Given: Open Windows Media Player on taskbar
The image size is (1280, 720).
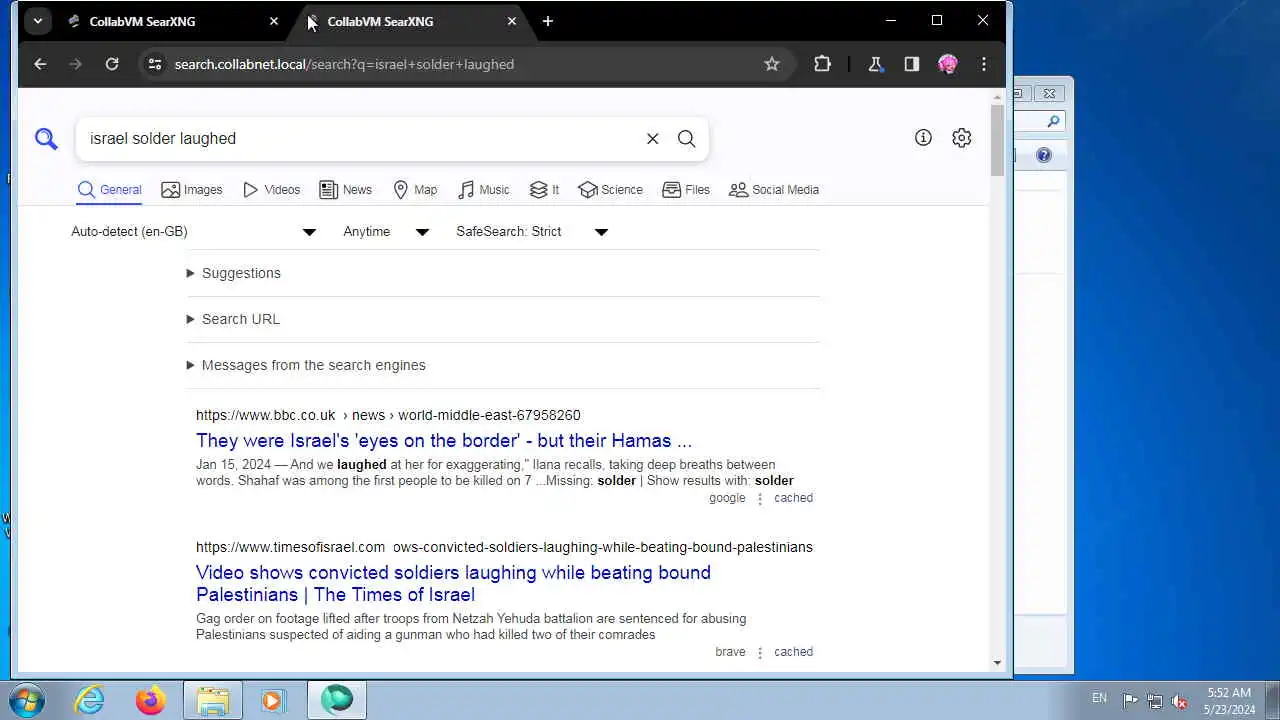Looking at the screenshot, I should point(273,700).
